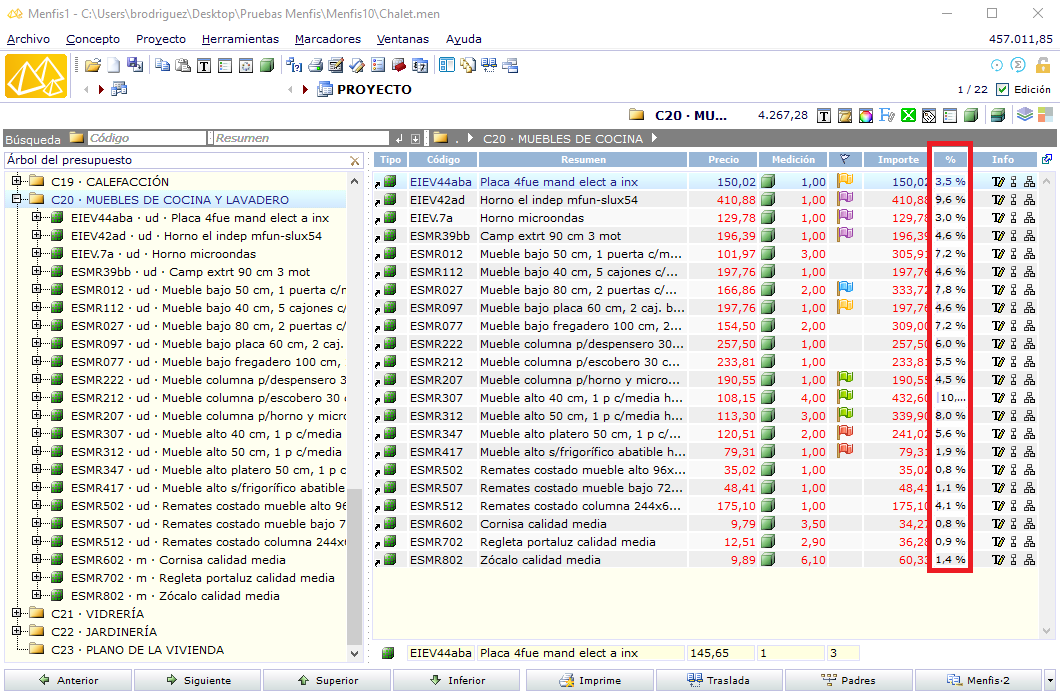Screen dimensions: 1060x695
Task: Expand the C19 Calefacción tree node
Action: tap(17, 181)
